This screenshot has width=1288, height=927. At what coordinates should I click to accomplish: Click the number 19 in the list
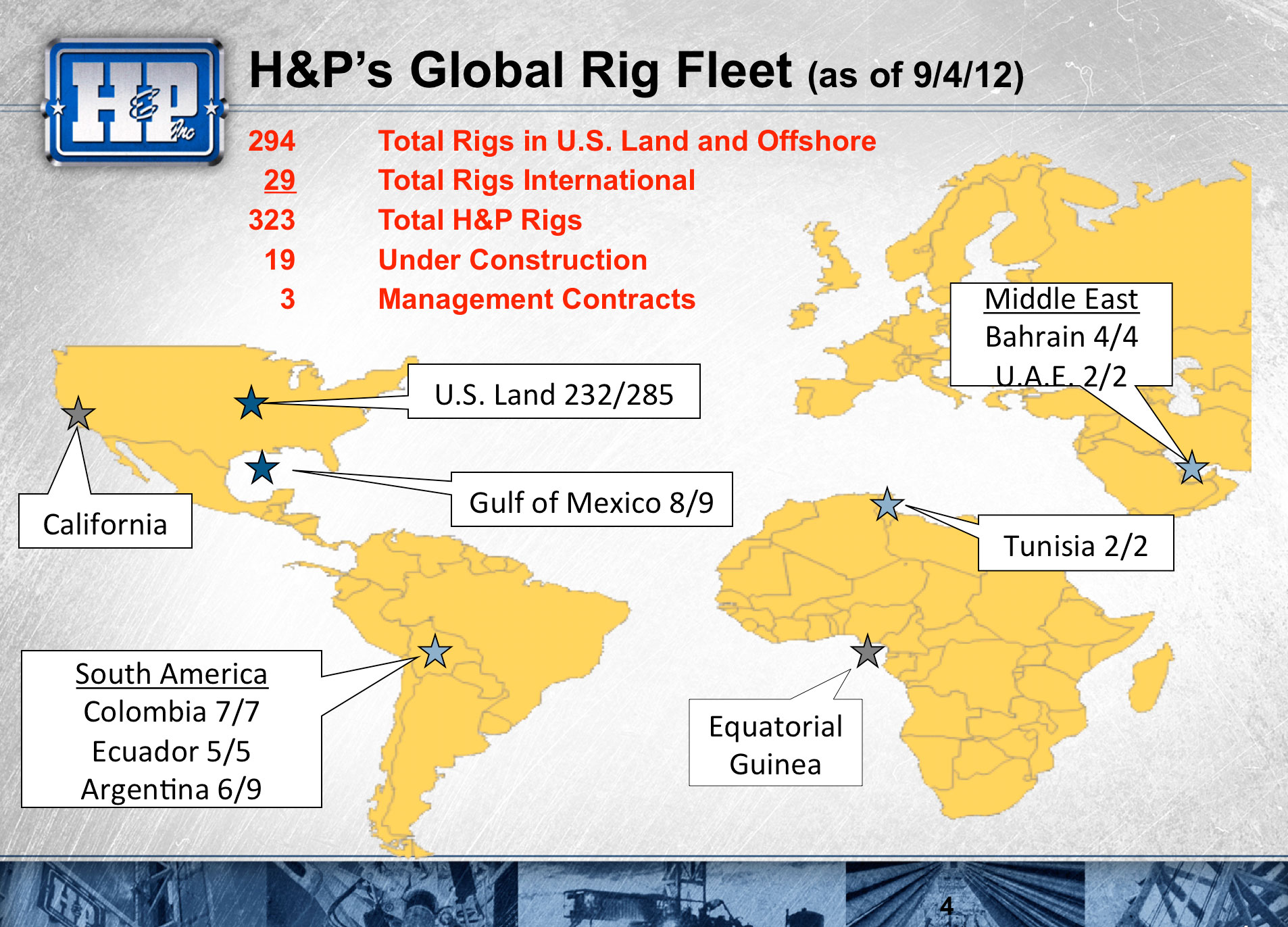(x=280, y=260)
